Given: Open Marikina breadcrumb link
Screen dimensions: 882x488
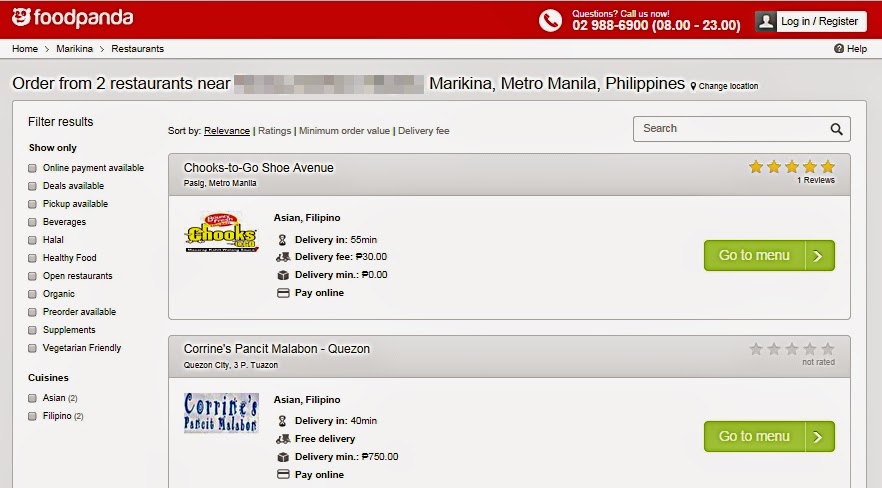Looking at the screenshot, I should point(74,49).
